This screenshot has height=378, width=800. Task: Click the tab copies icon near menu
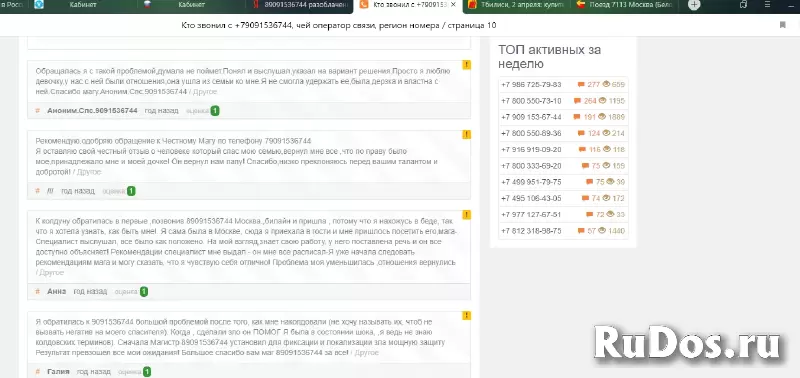click(x=743, y=5)
